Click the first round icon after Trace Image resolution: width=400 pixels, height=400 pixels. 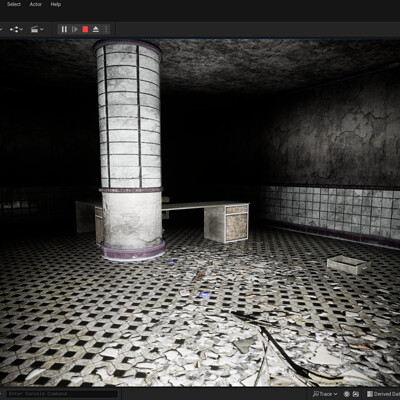[347, 394]
